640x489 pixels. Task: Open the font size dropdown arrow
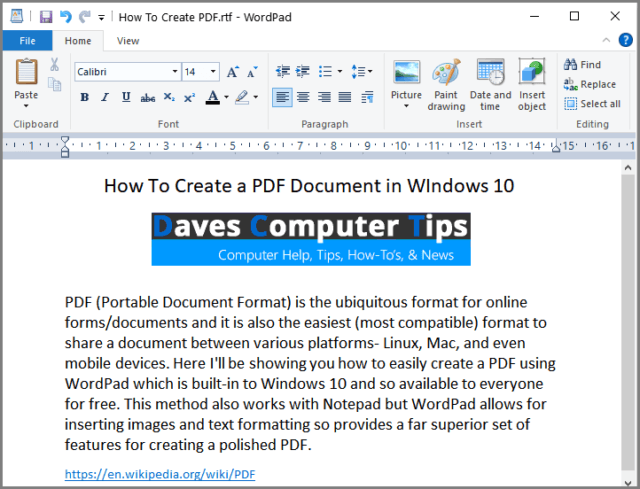[x=213, y=72]
